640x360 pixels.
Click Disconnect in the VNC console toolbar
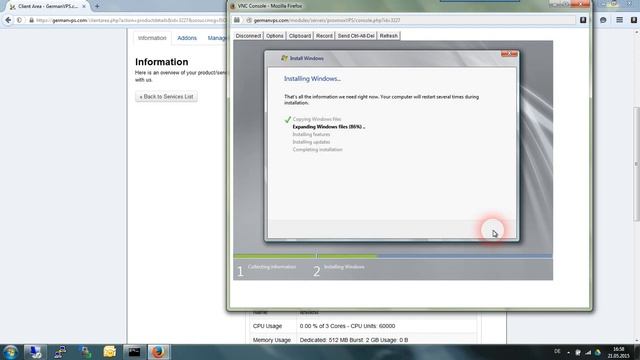248,36
